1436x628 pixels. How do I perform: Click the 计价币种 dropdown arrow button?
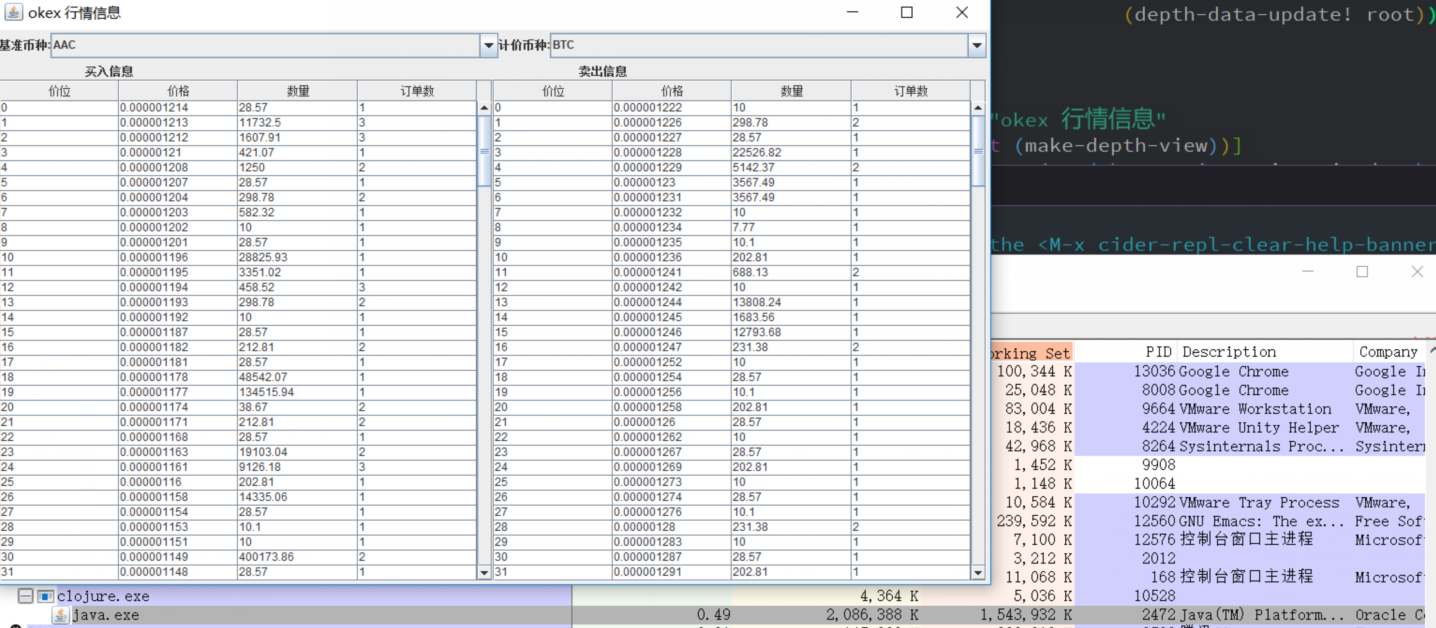click(x=977, y=45)
